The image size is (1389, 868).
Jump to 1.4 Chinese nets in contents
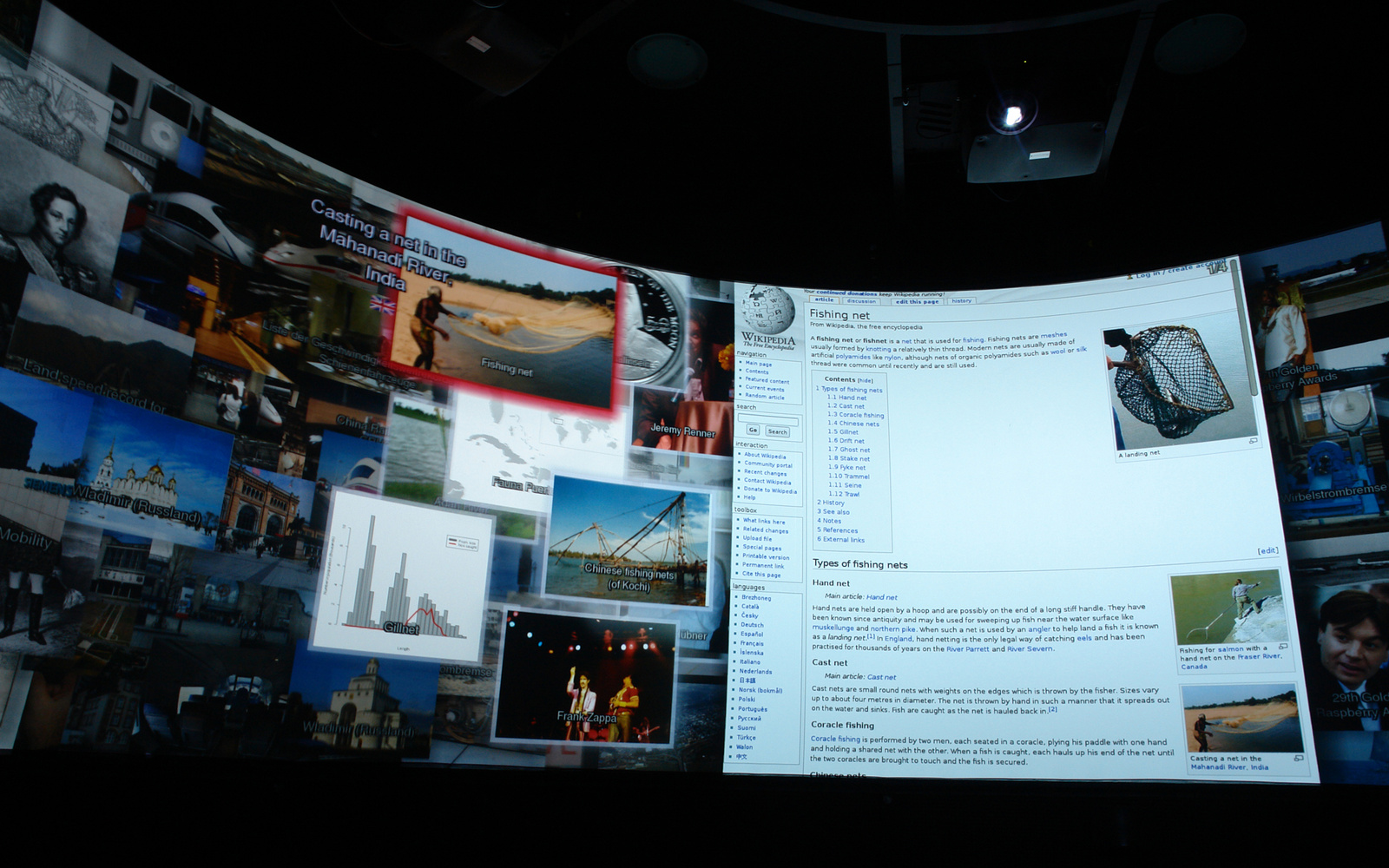853,424
